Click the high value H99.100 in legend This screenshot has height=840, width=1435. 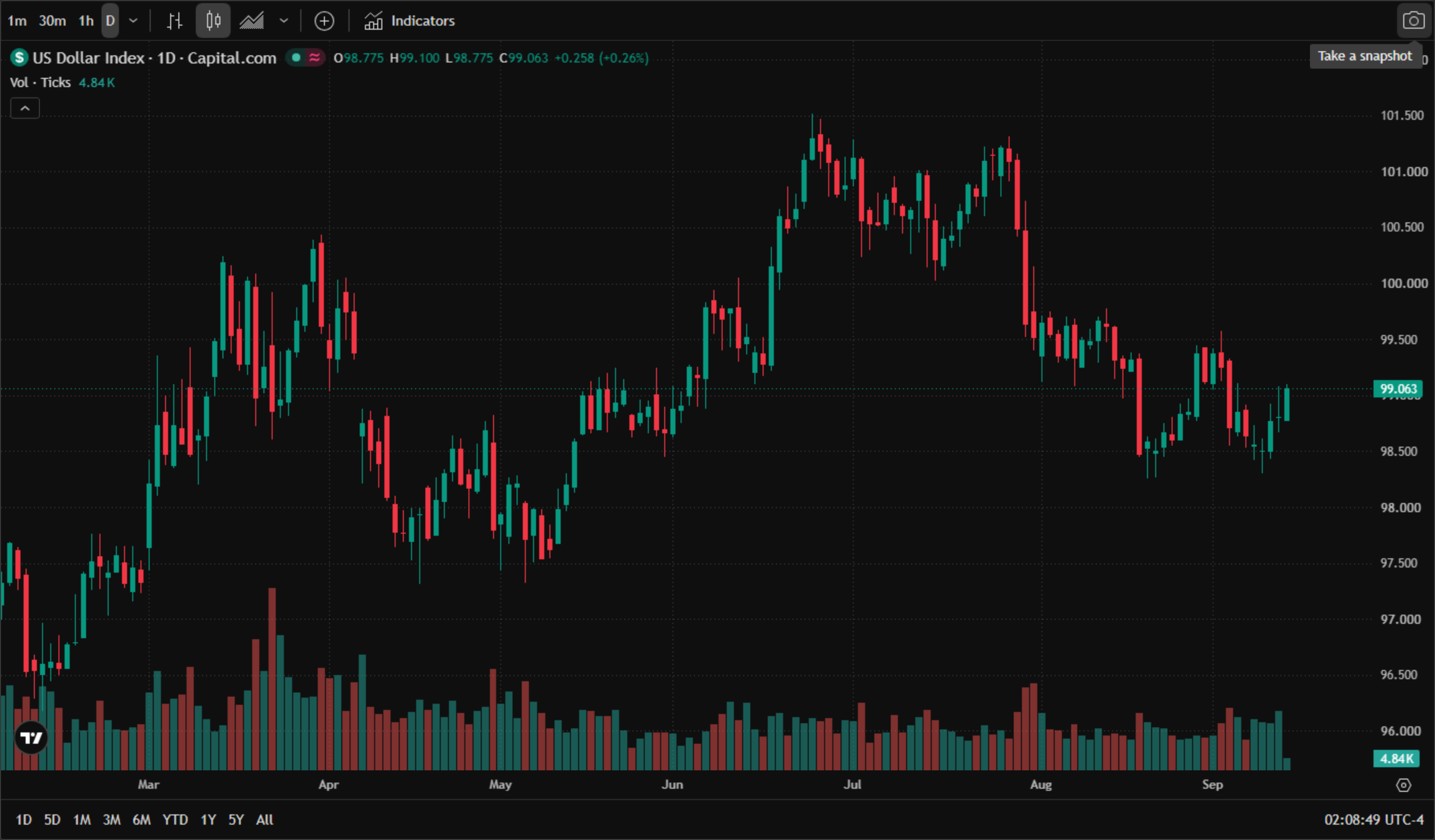pos(414,58)
